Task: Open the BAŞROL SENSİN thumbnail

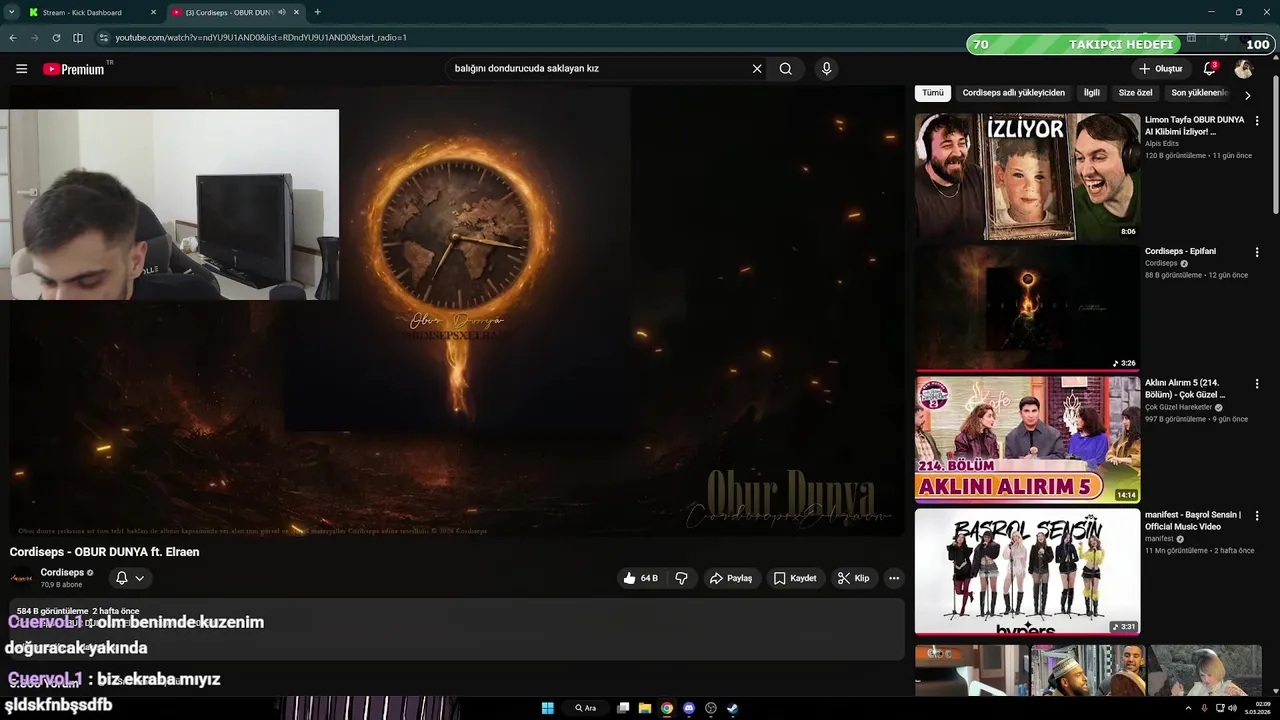Action: pos(1027,571)
